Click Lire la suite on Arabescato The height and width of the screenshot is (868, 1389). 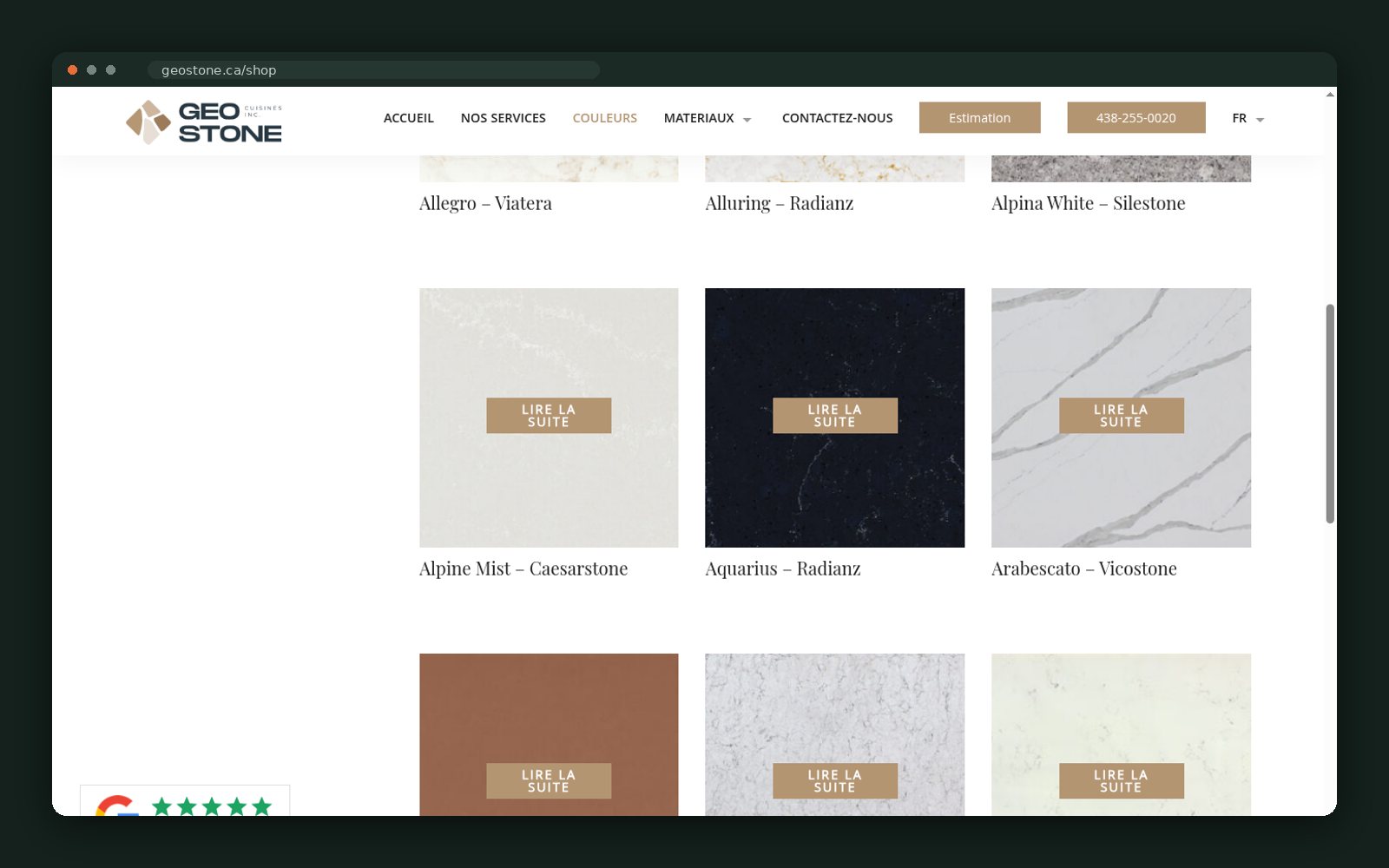point(1121,416)
